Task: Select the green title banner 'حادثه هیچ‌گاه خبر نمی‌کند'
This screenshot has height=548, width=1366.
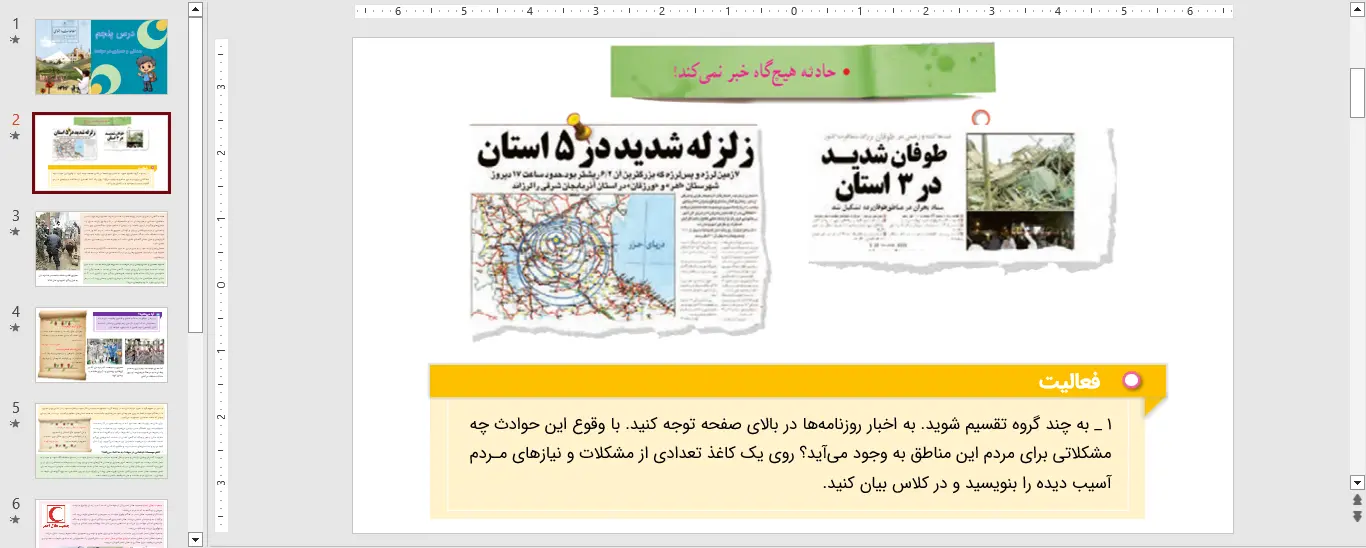Action: [803, 72]
